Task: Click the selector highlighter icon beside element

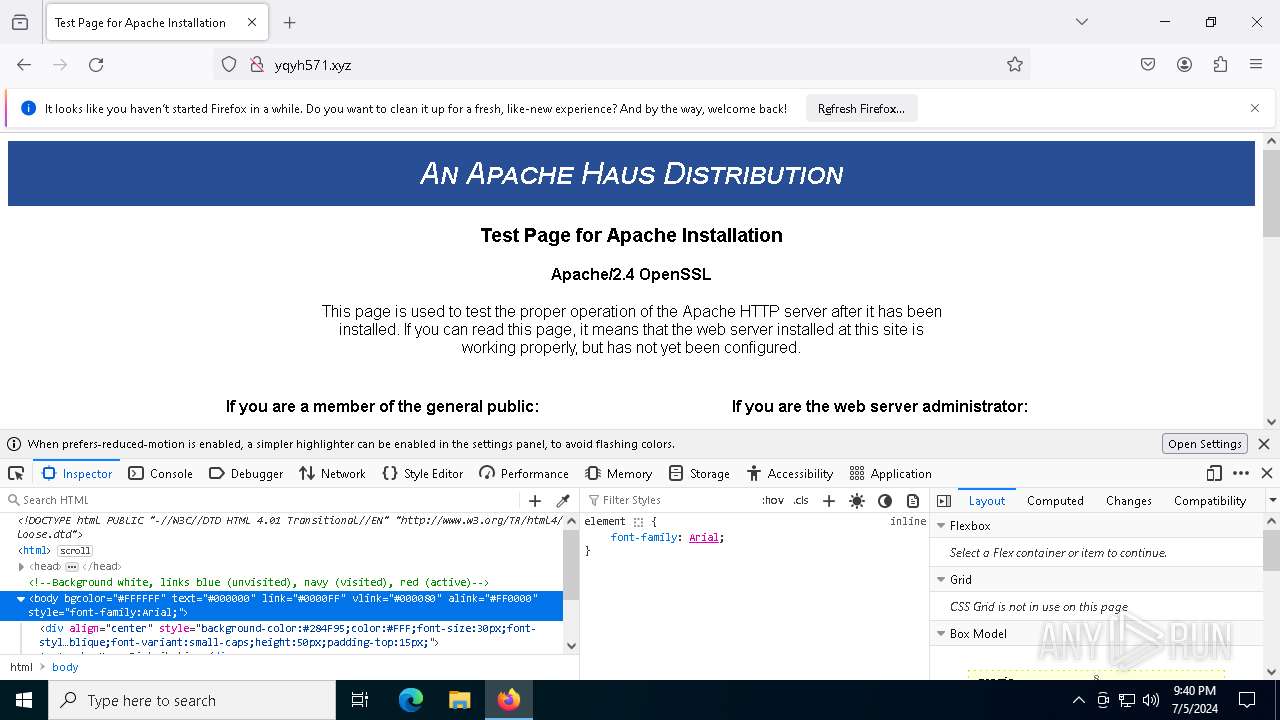Action: pyautogui.click(x=638, y=522)
